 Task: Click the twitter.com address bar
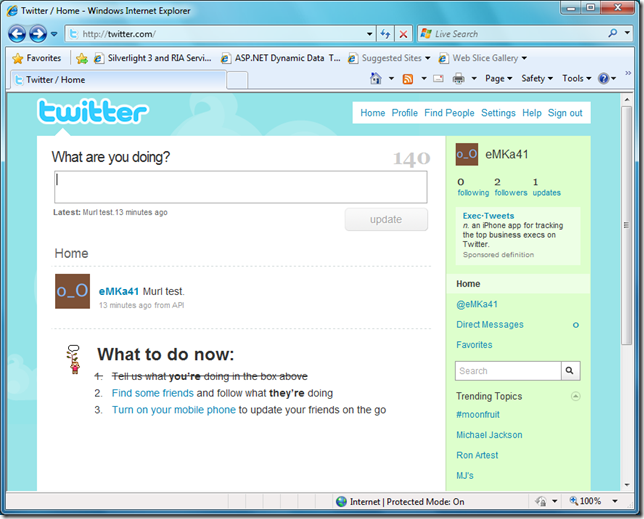point(218,34)
